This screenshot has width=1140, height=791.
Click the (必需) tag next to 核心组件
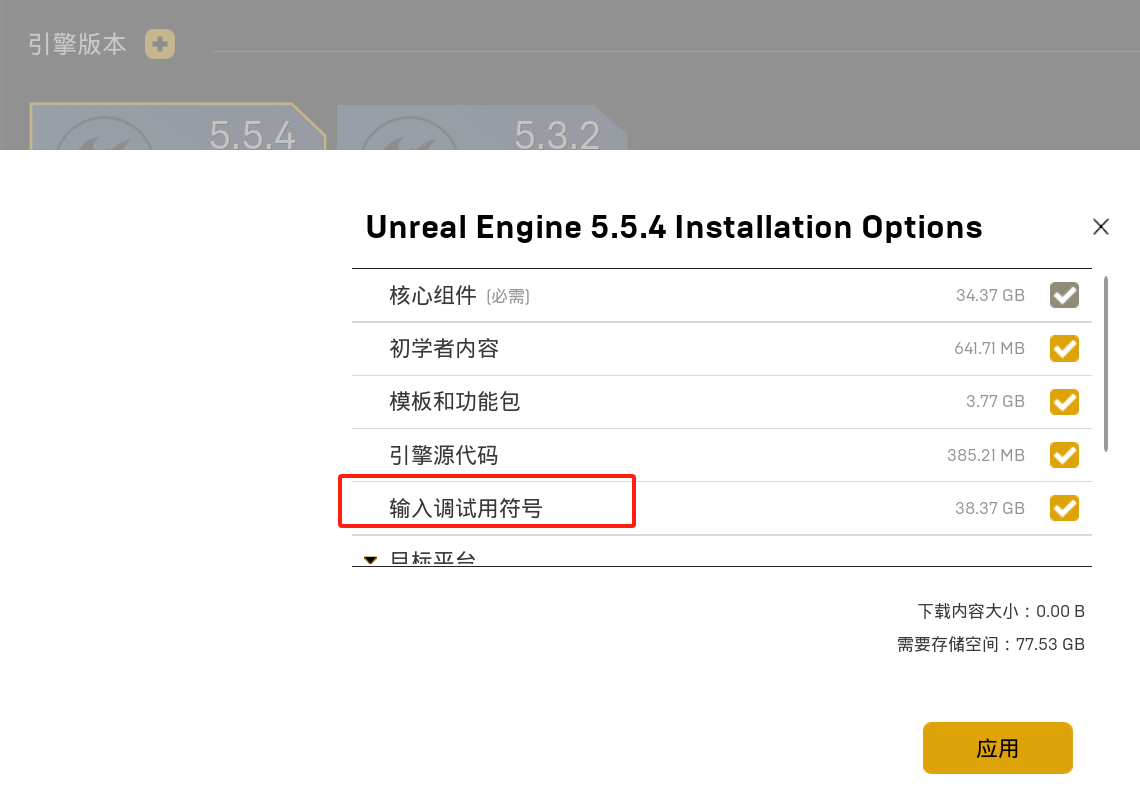[507, 297]
